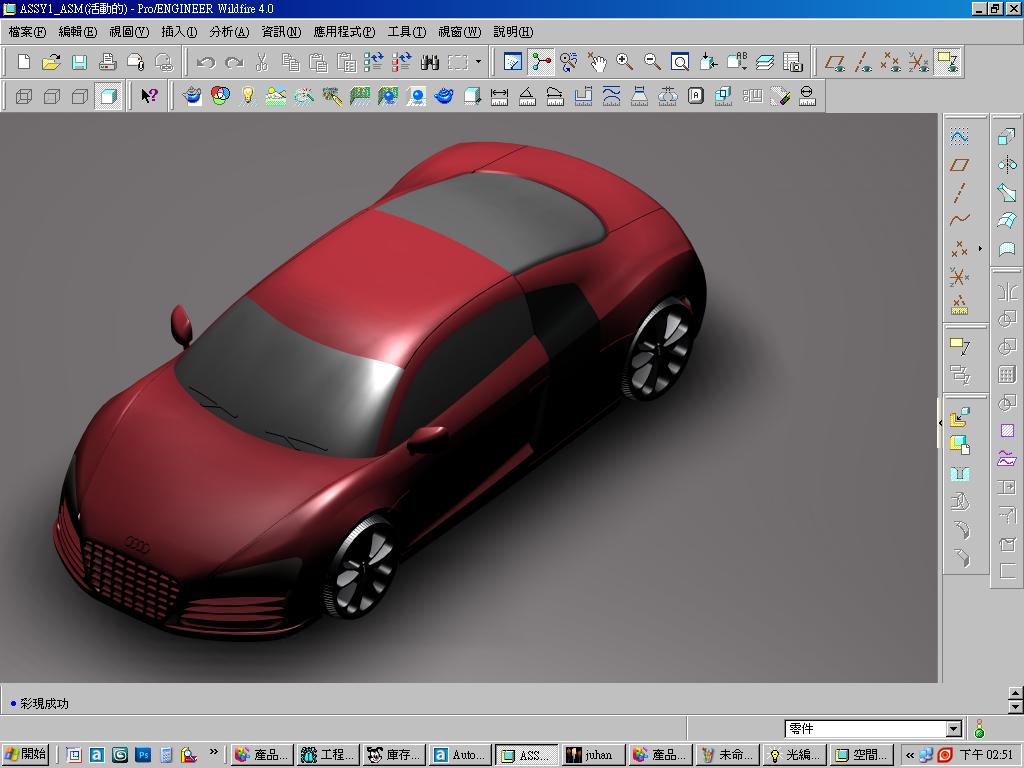Screen dimensions: 1024x768
Task: Toggle annotation element display
Action: point(946,62)
